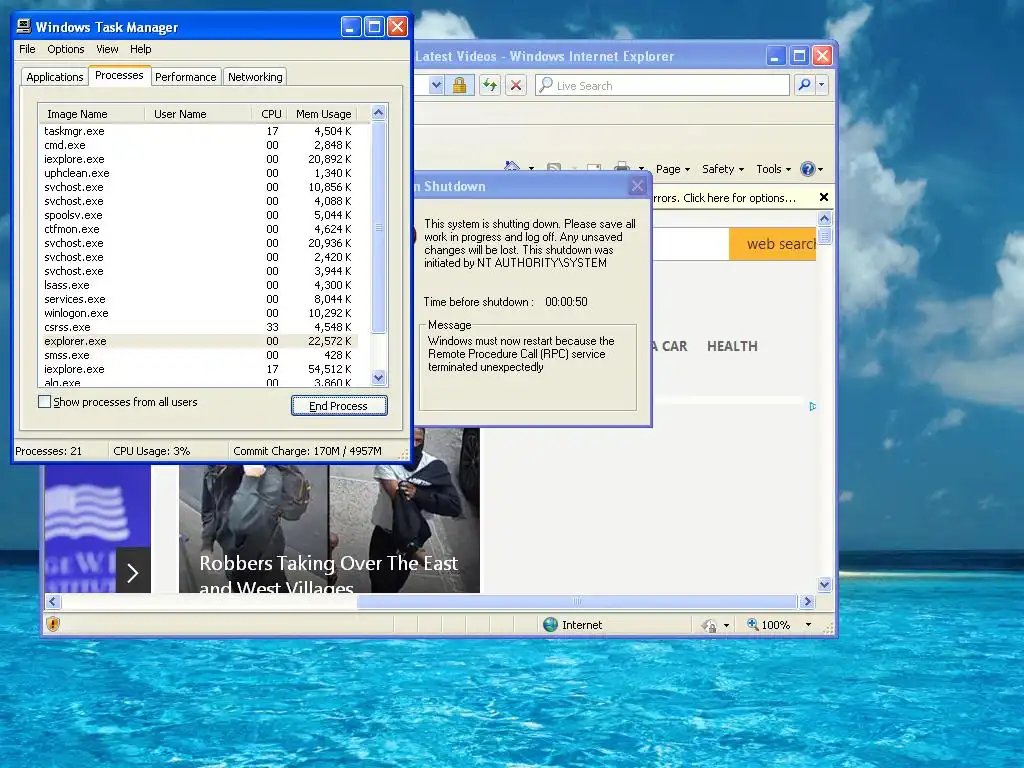Sort by the Mem Usage column header
Screen dimensions: 1024x768
click(323, 114)
